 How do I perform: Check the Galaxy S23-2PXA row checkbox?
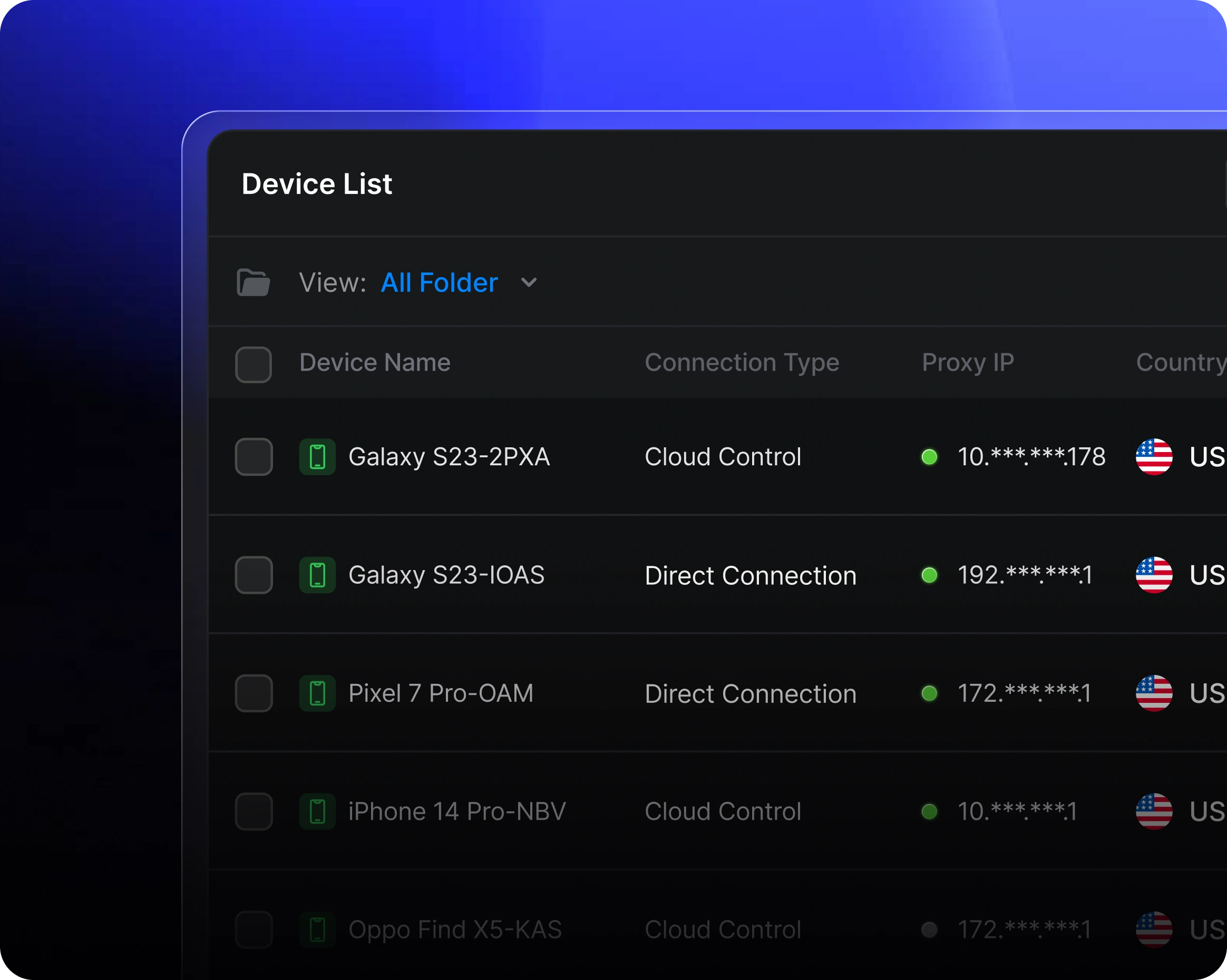coord(254,457)
